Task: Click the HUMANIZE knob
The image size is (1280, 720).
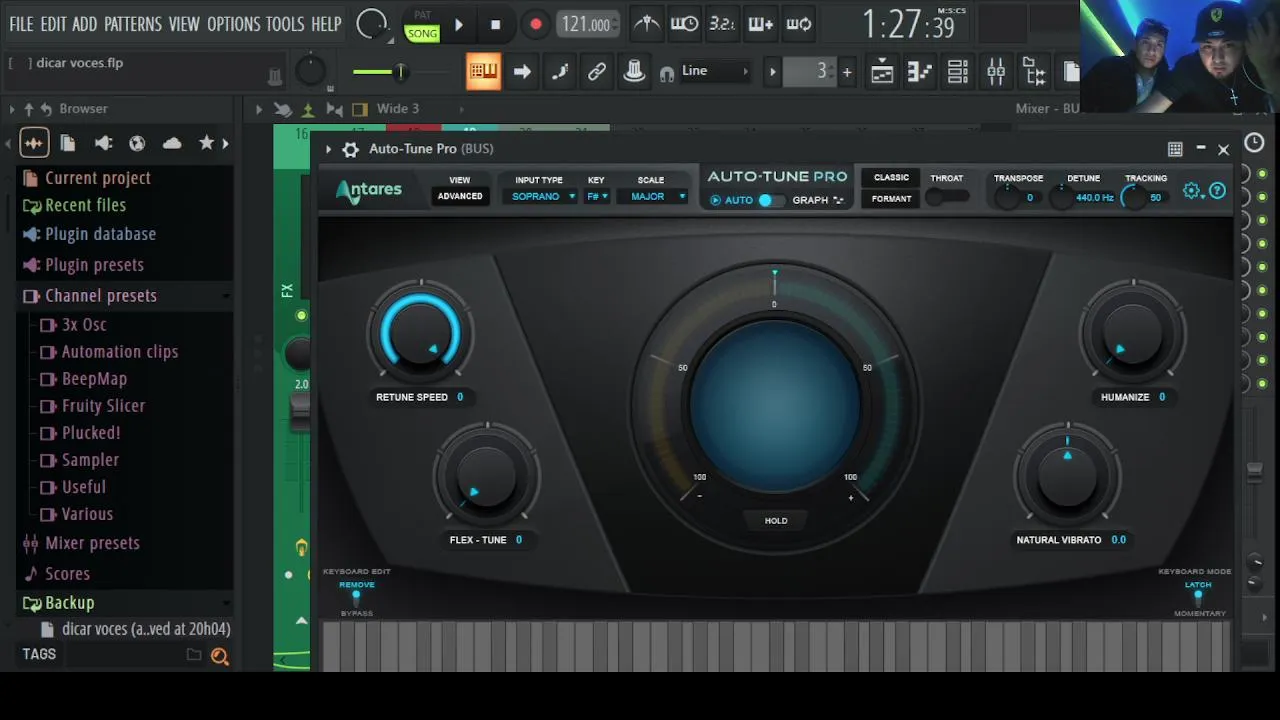Action: [1133, 335]
